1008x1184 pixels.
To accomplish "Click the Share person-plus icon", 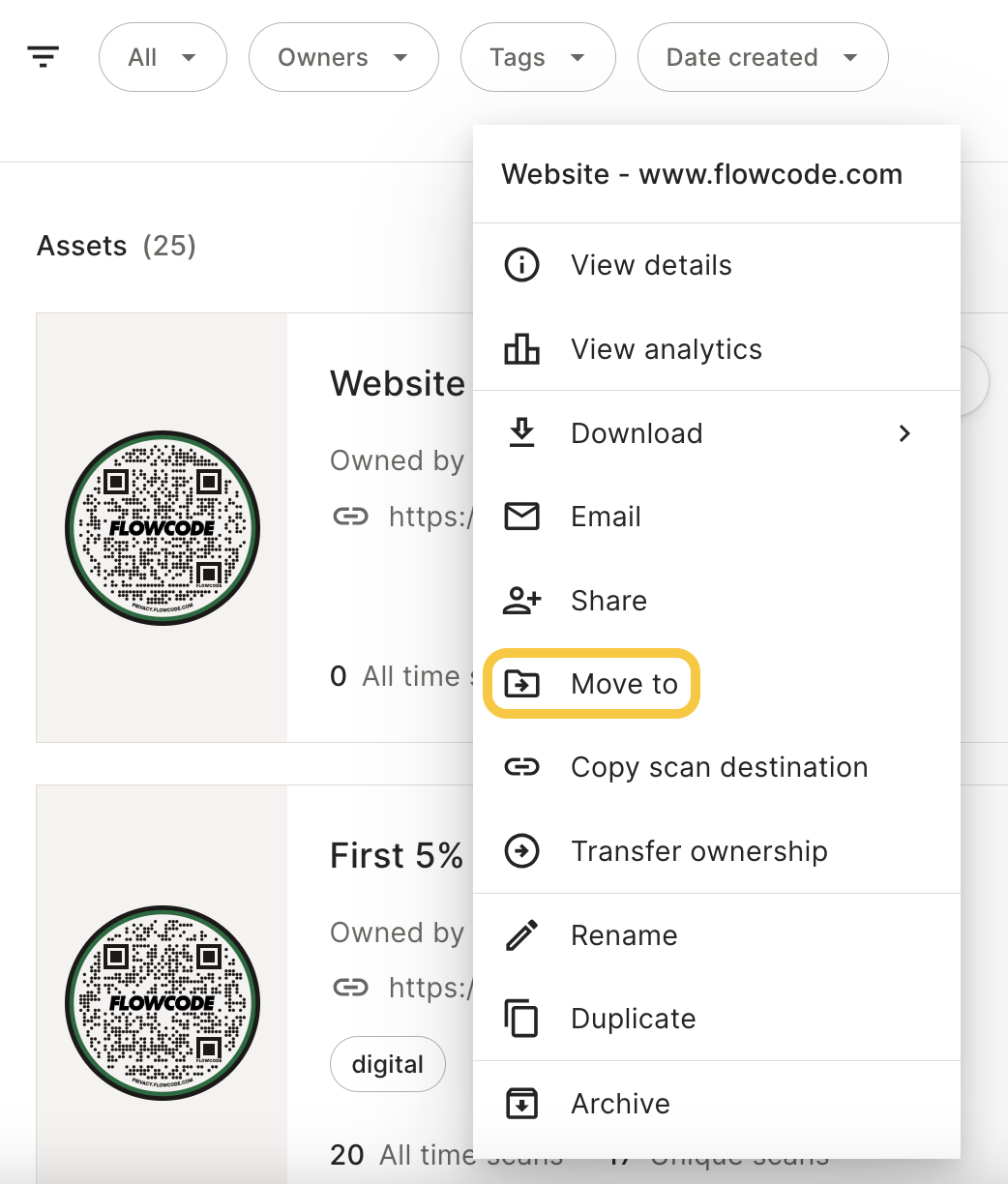I will point(522,601).
